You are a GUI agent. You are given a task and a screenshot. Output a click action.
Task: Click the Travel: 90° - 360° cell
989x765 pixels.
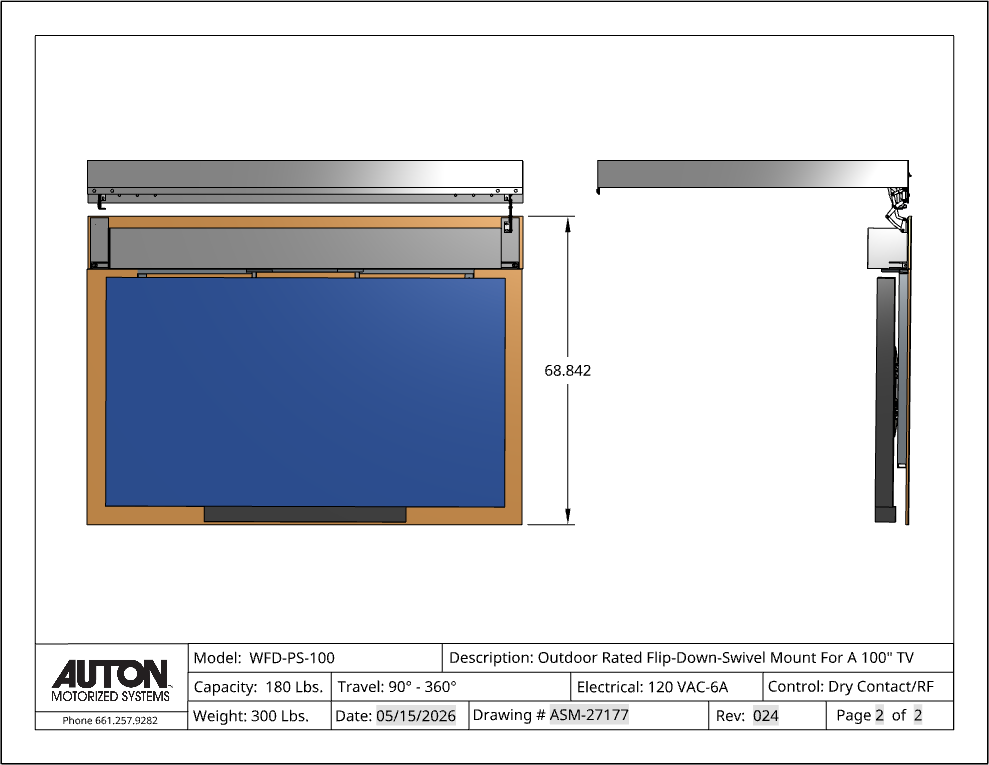point(450,686)
